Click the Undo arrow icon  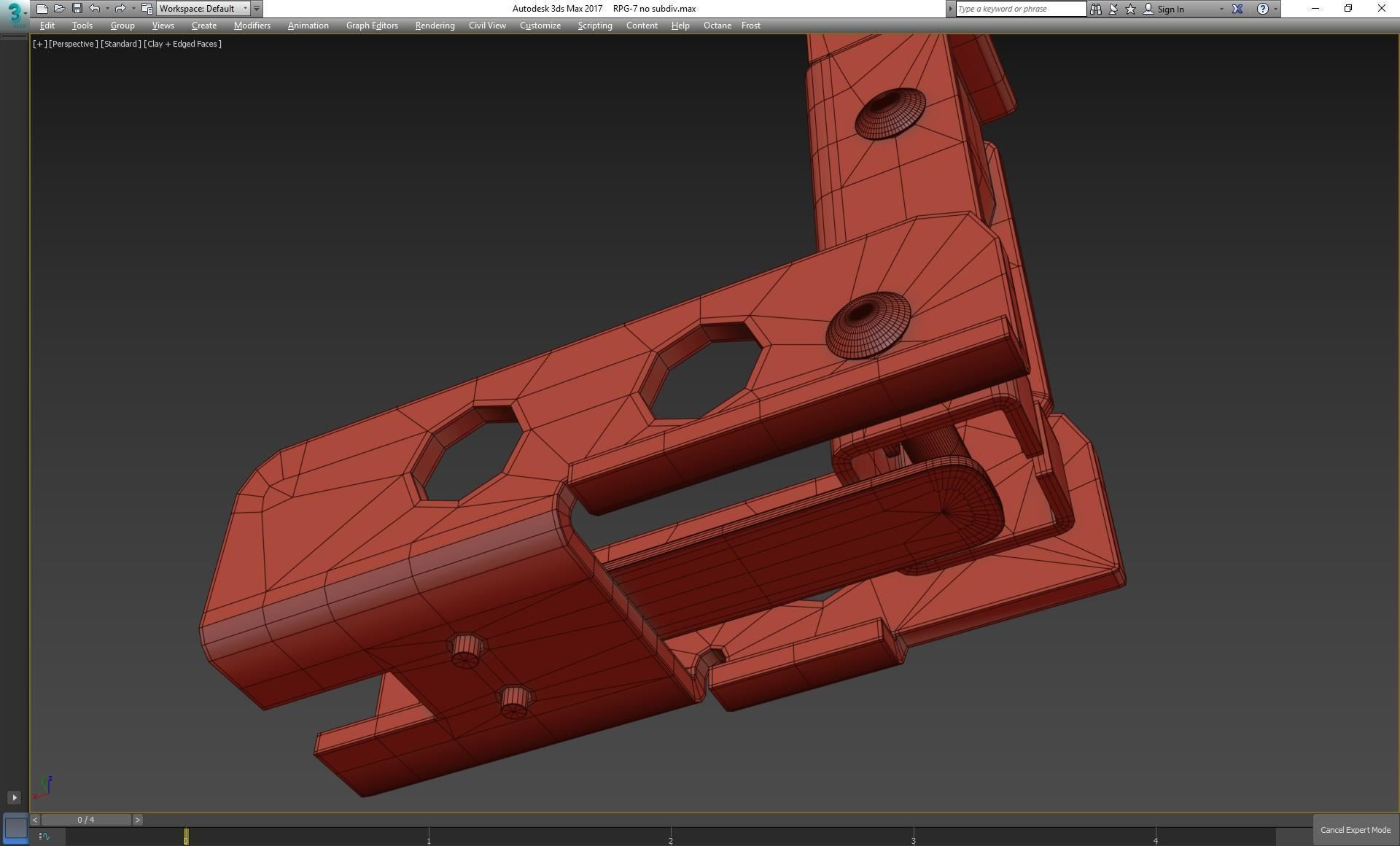coord(94,9)
